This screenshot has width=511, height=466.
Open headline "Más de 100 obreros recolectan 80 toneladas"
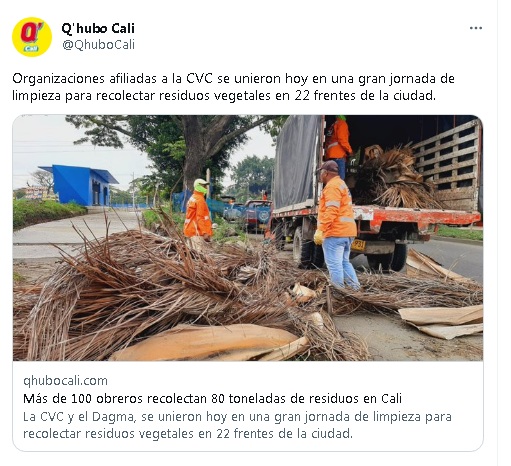[x=212, y=398]
